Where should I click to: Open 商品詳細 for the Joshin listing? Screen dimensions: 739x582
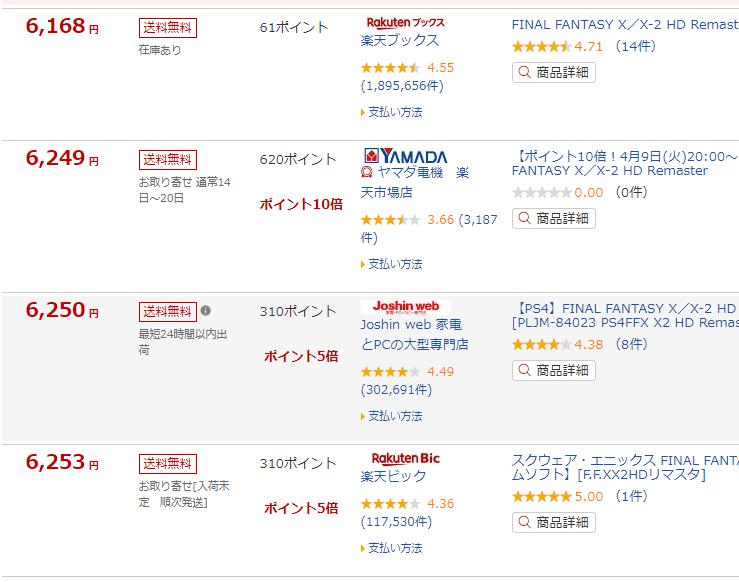point(554,370)
